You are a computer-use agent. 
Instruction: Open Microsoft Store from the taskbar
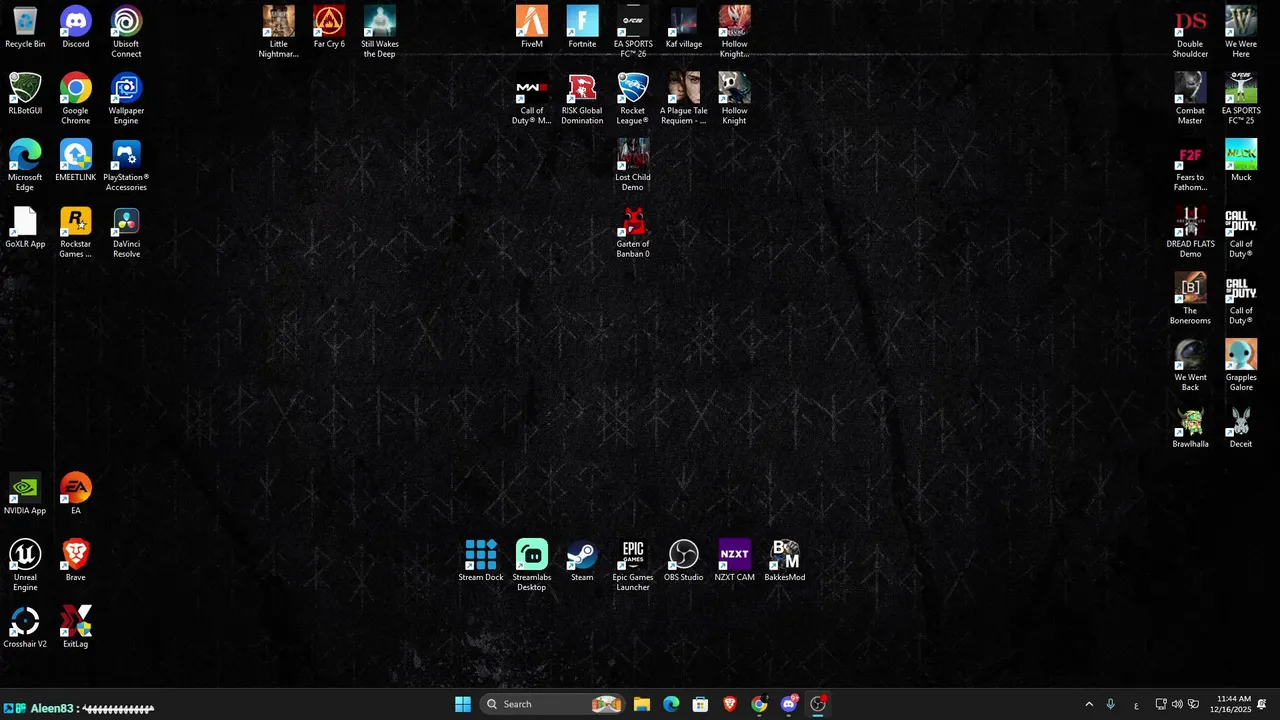pos(700,704)
